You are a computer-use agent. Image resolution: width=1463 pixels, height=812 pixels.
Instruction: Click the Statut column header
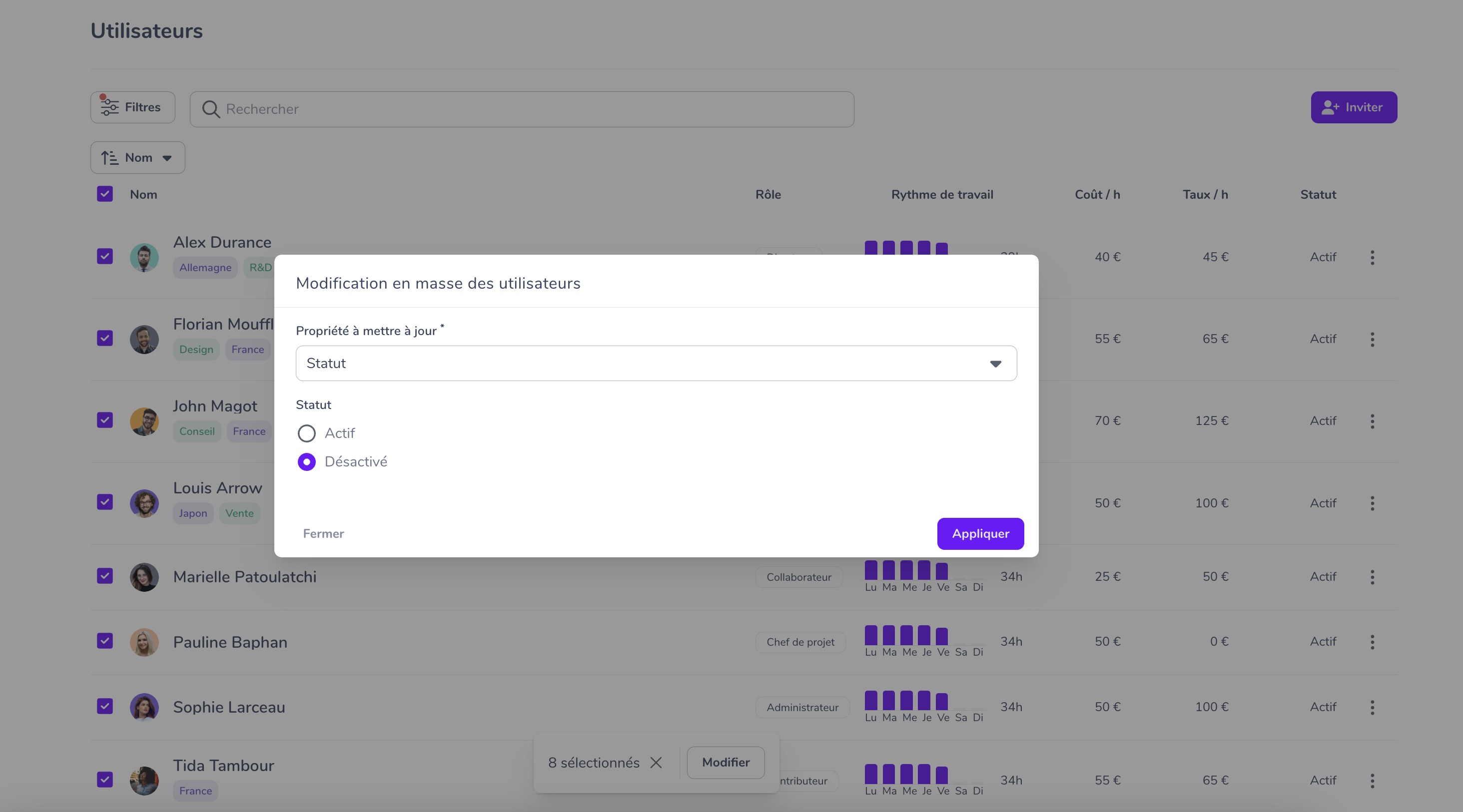[1318, 194]
